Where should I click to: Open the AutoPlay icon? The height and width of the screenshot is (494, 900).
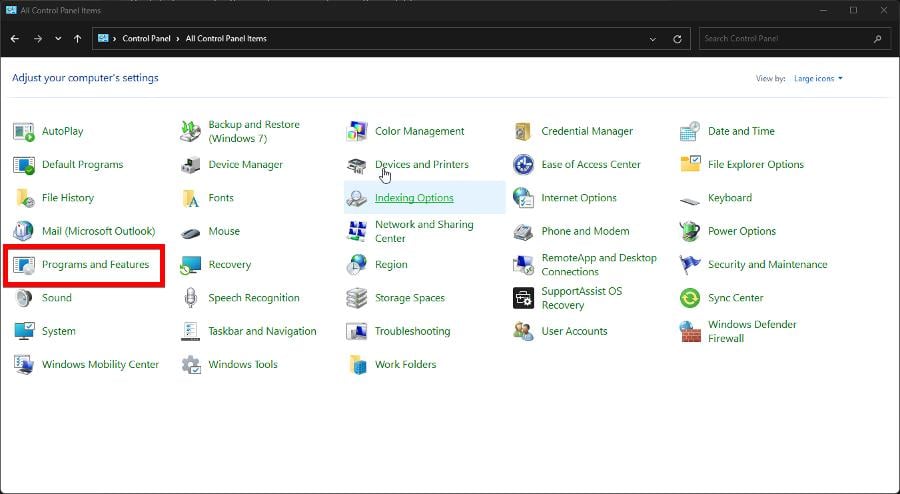(24, 131)
